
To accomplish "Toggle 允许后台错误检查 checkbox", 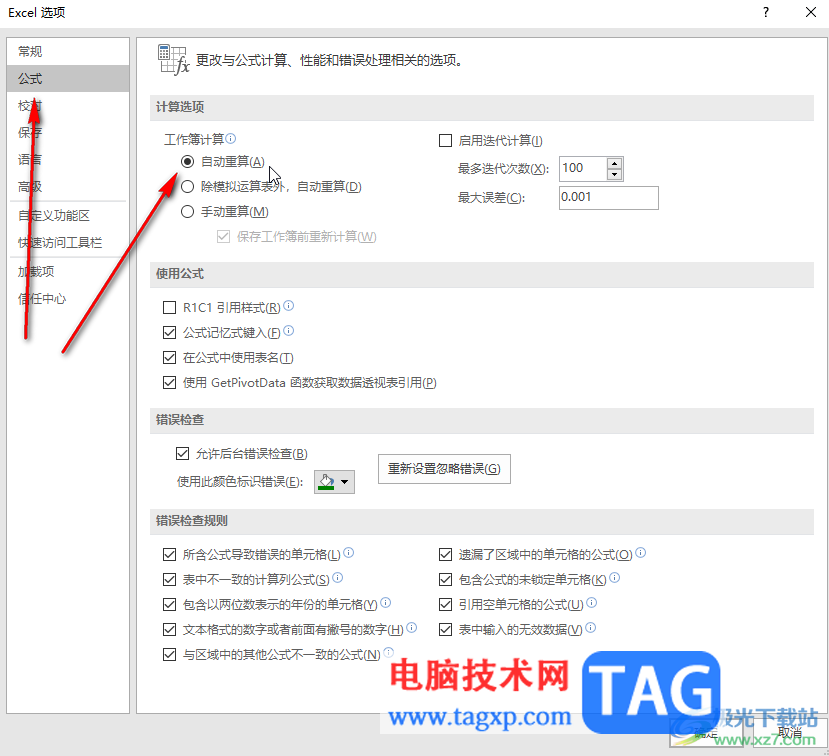I will pos(182,454).
